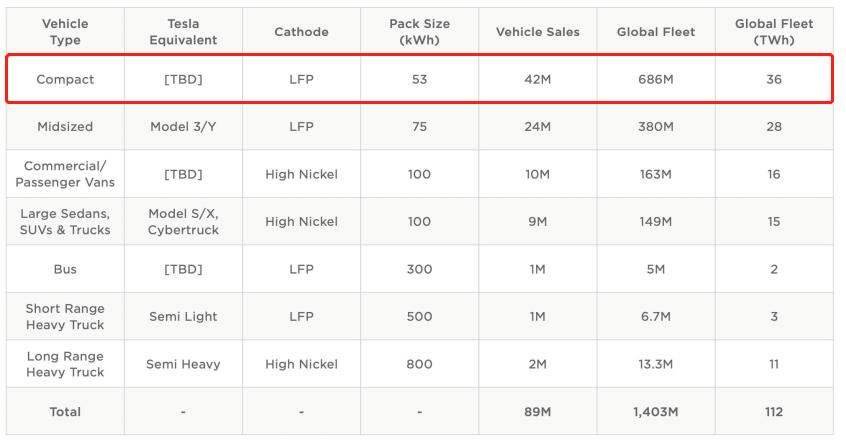Click the Semi Heavy cell
This screenshot has width=846, height=440.
pos(183,364)
